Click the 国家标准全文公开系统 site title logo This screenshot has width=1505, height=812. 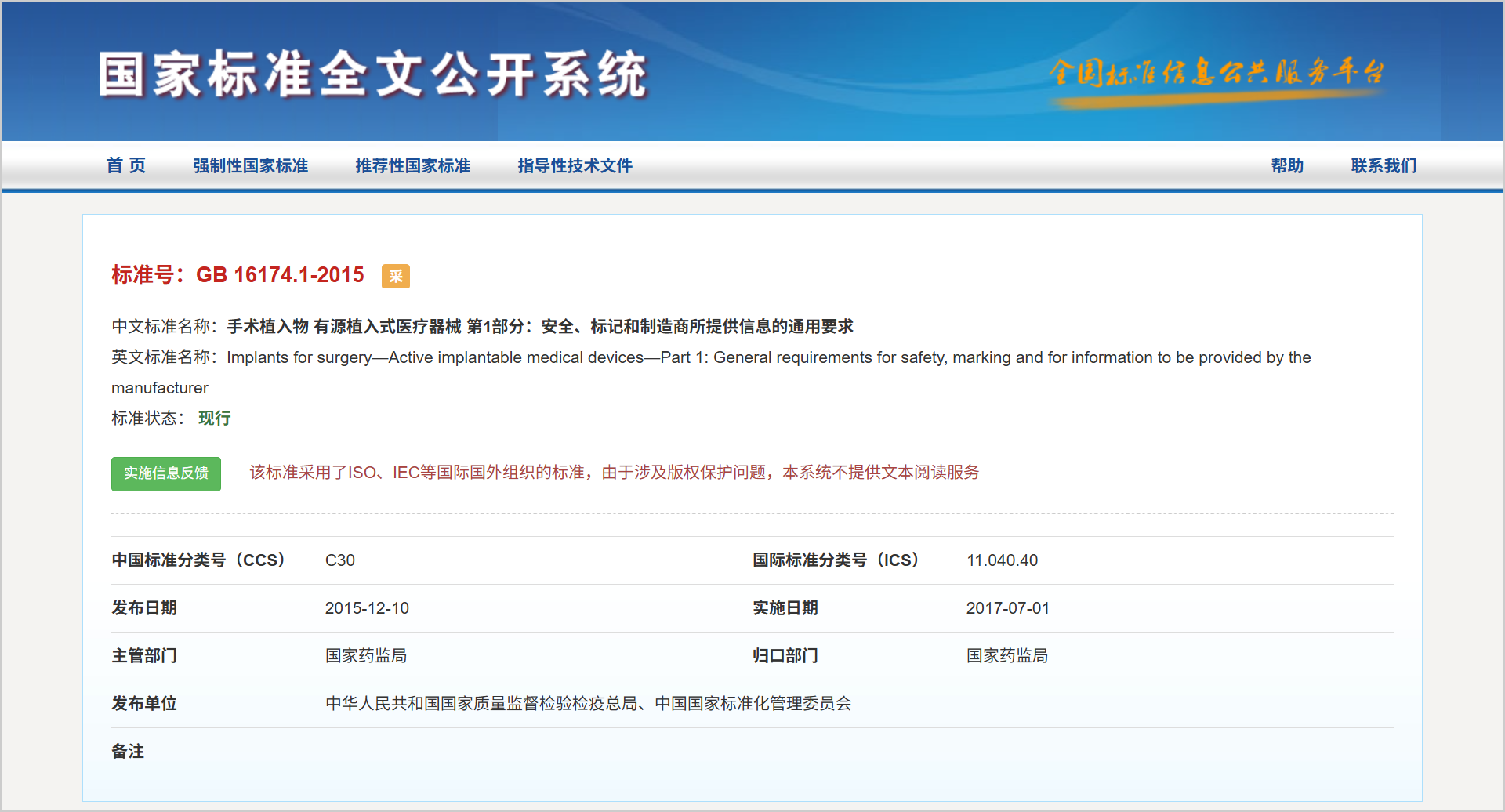(x=373, y=75)
